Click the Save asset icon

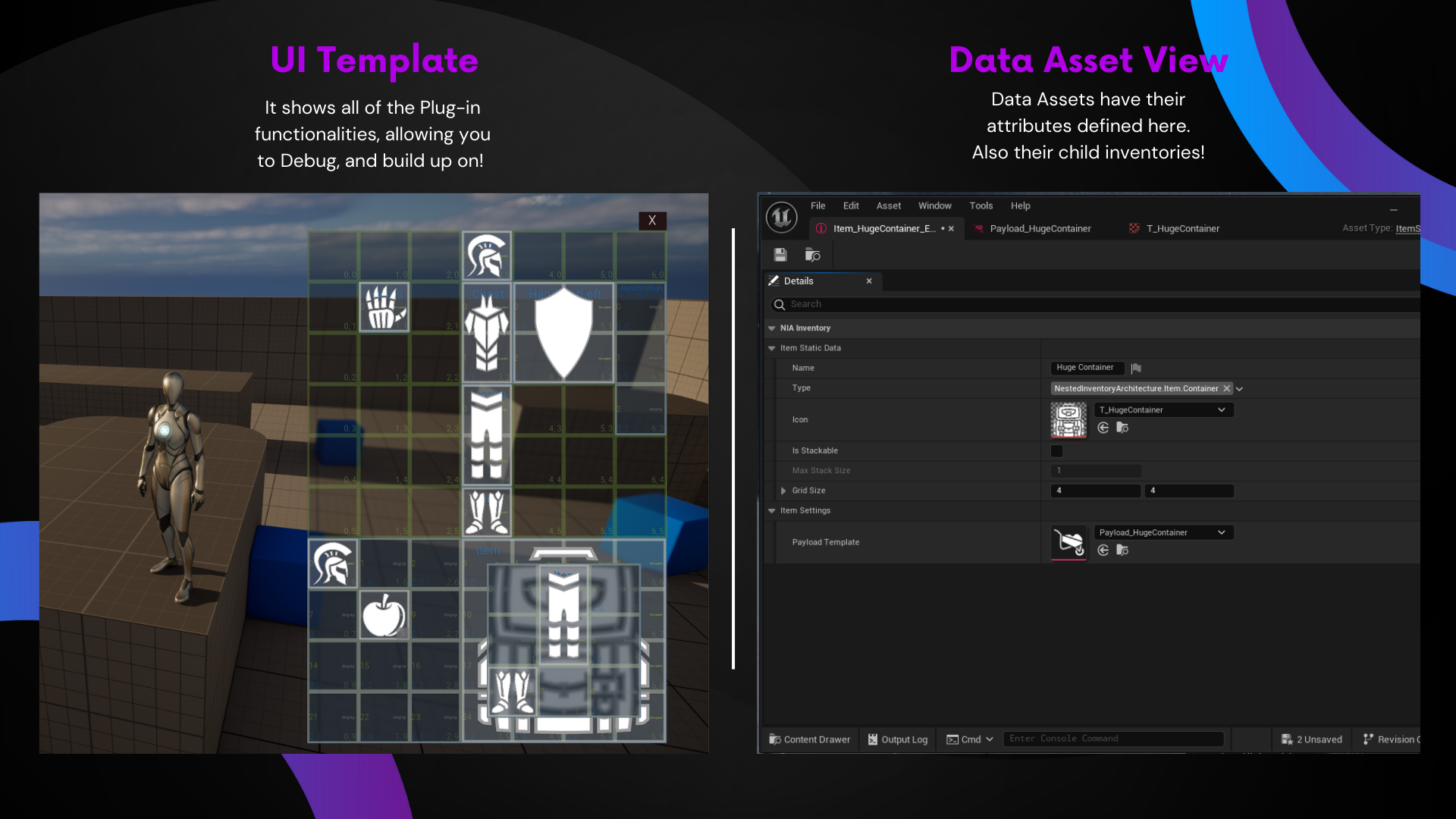(x=780, y=255)
